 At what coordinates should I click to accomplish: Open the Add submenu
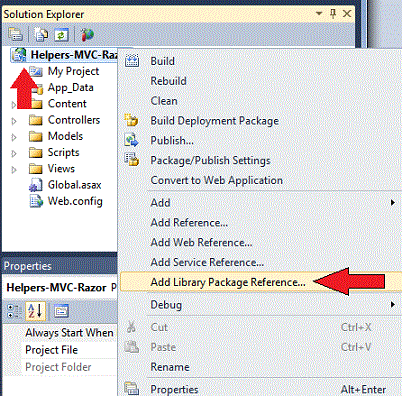[x=260, y=203]
